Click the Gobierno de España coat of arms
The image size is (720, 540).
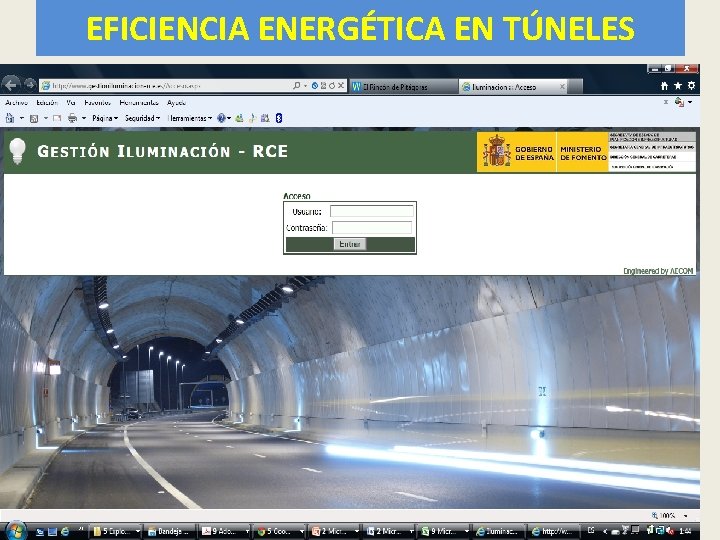click(x=496, y=151)
